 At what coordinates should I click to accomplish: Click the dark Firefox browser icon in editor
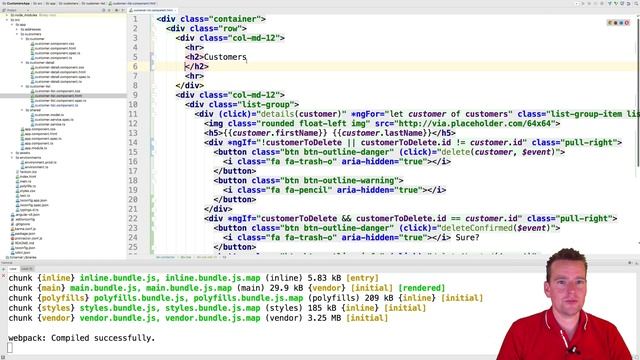[616, 23]
